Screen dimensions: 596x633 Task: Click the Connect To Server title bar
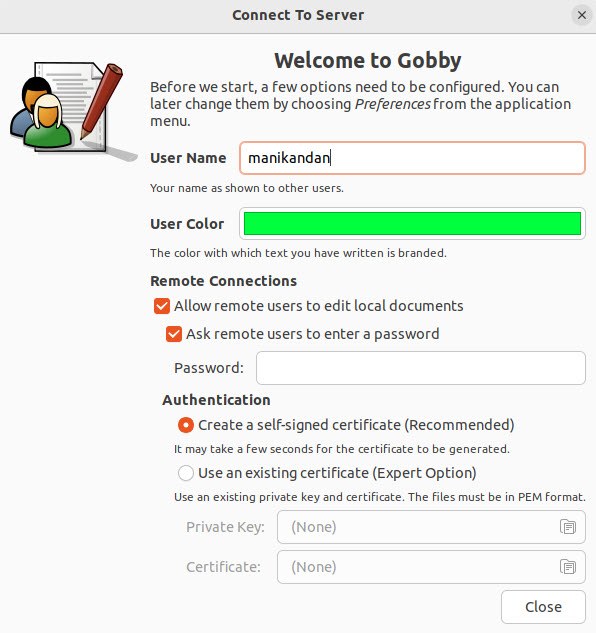(x=298, y=15)
